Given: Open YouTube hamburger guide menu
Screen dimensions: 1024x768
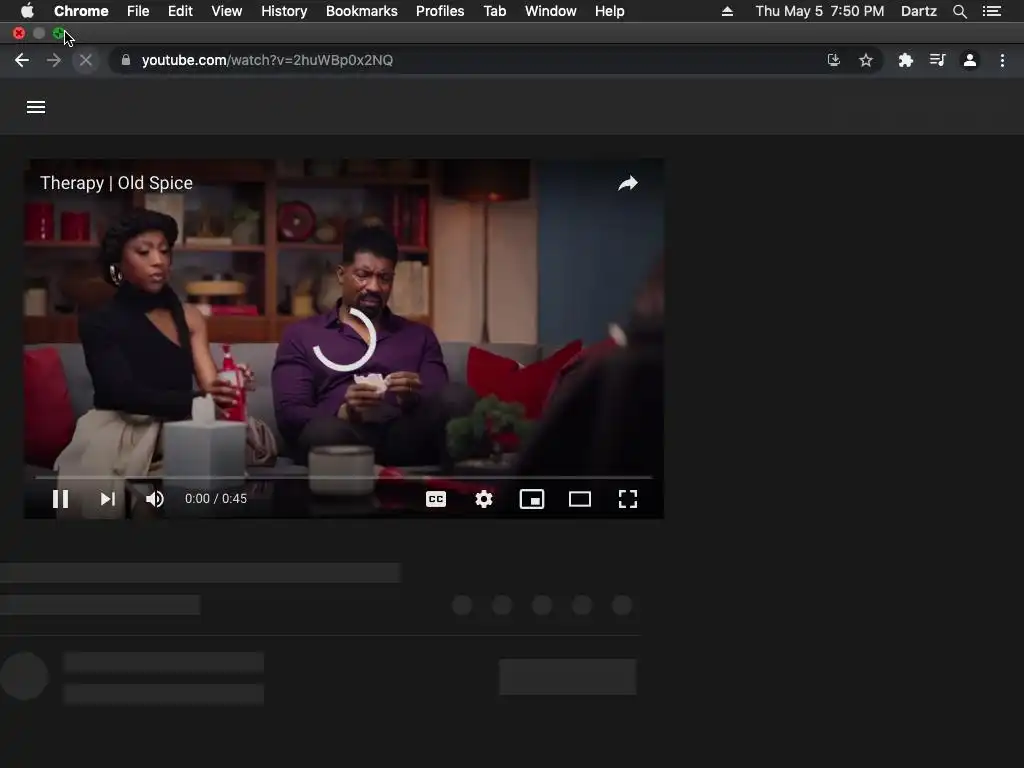Looking at the screenshot, I should click(x=36, y=107).
